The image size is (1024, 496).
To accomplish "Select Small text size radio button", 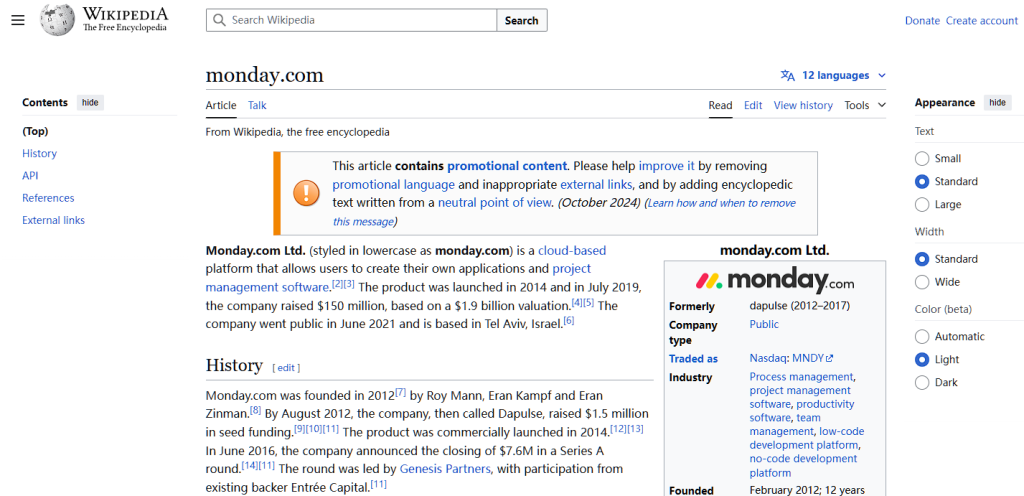I will tap(921, 159).
